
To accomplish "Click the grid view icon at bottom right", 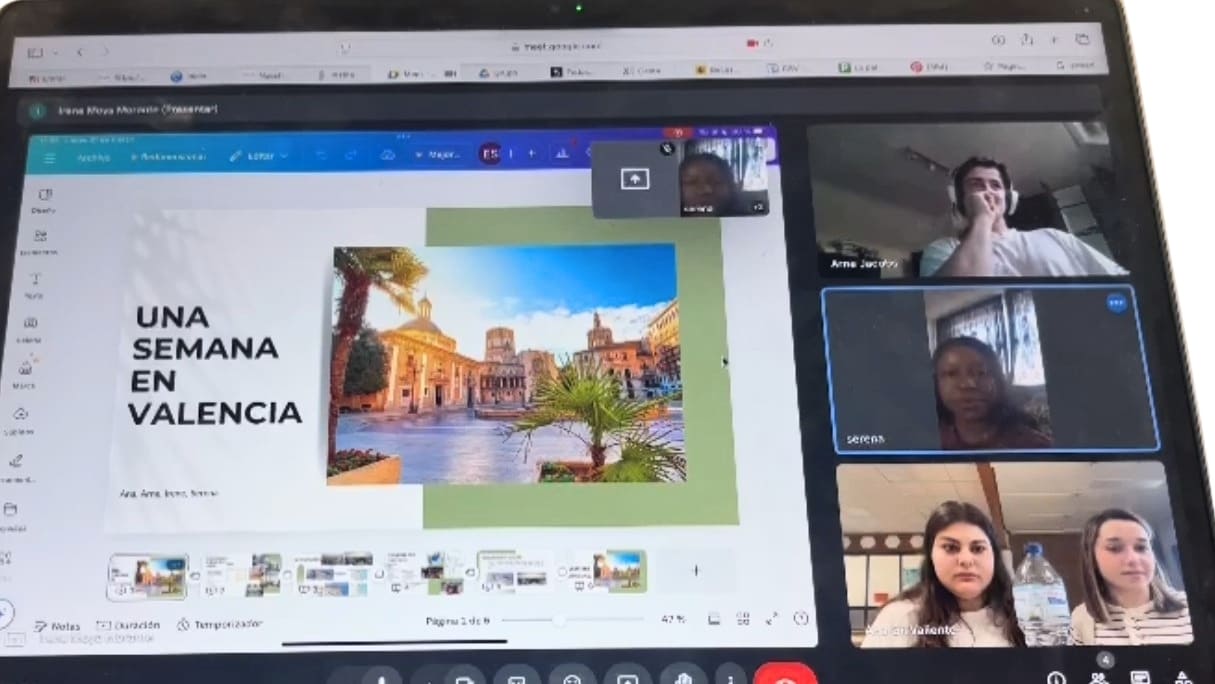I will click(742, 619).
